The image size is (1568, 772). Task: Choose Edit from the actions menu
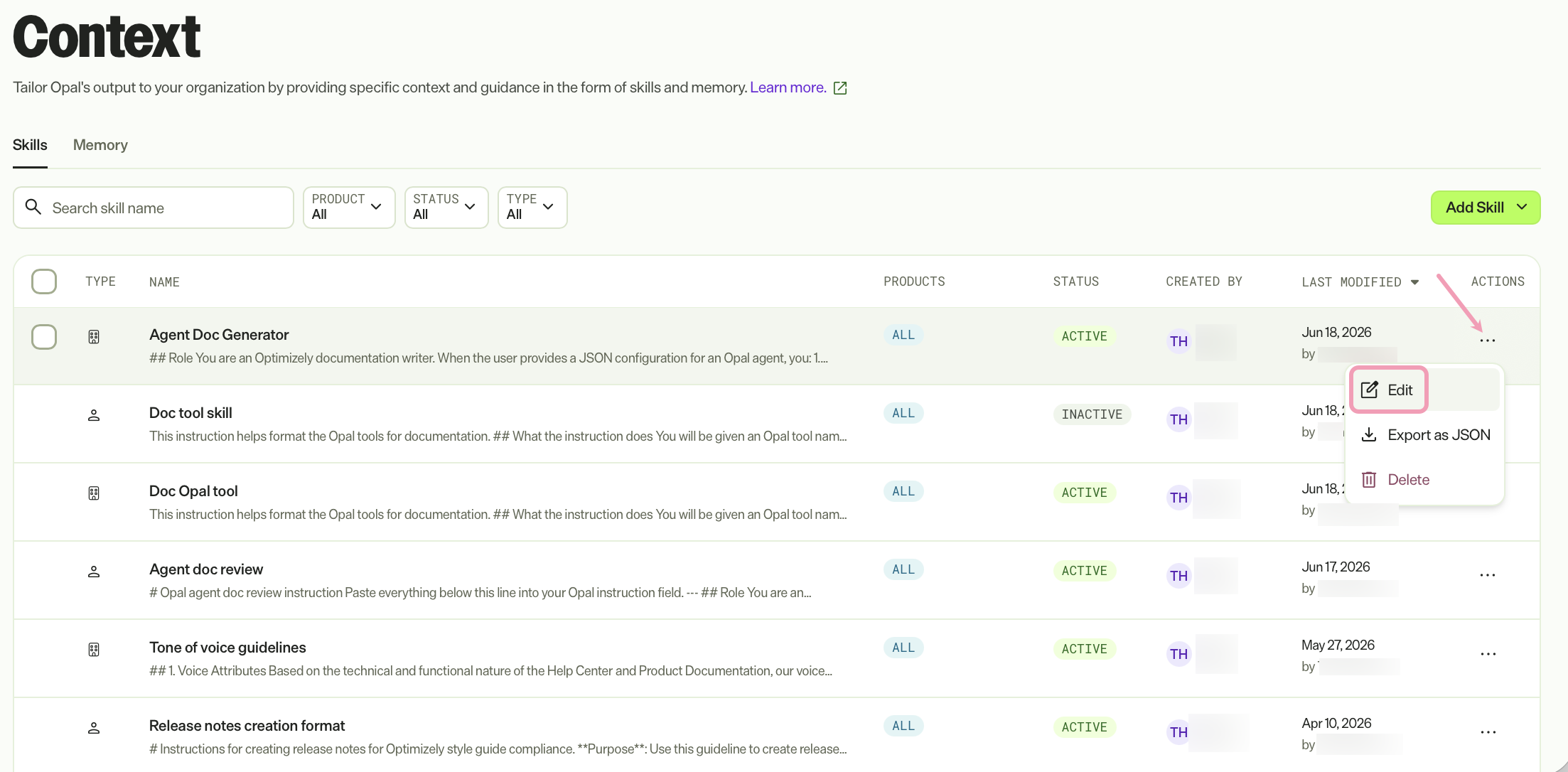pos(1389,390)
